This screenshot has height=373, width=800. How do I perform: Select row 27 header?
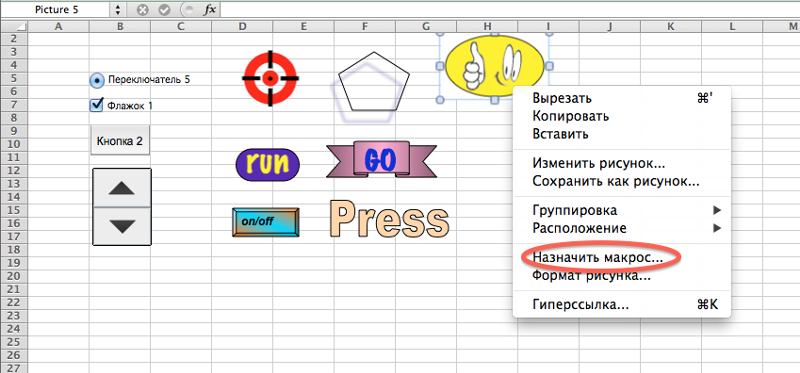[13, 368]
